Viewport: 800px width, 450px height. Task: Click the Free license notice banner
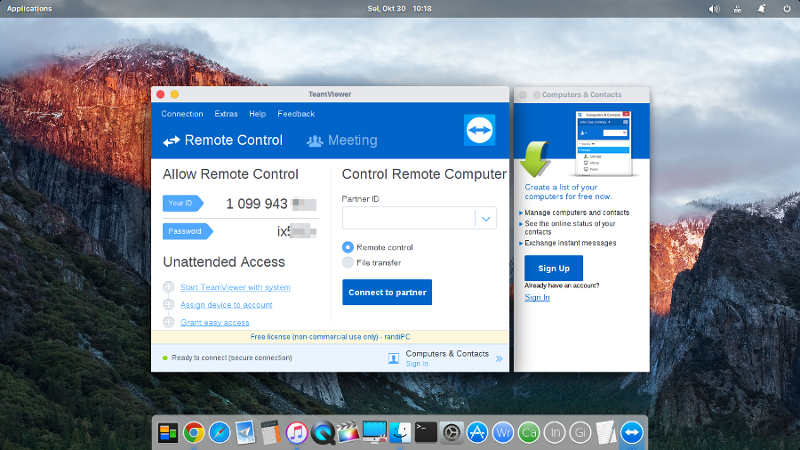(x=330, y=337)
